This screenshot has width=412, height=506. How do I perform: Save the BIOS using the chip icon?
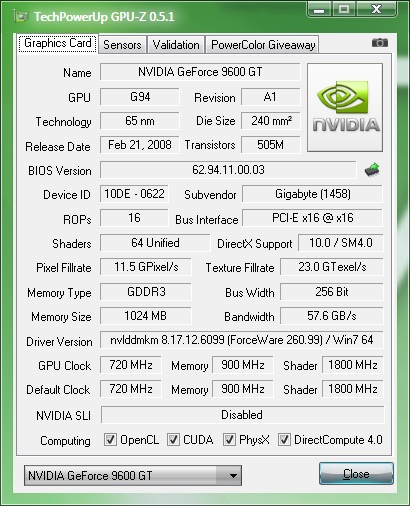(372, 170)
